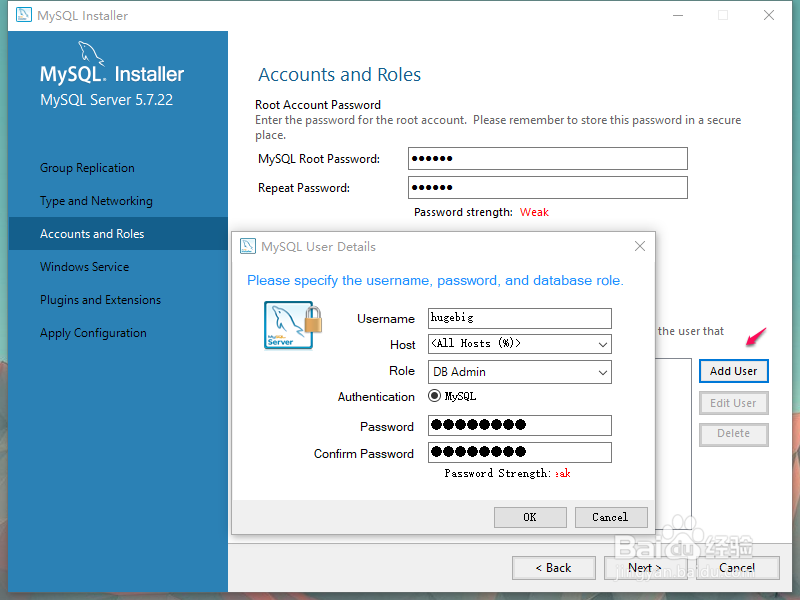Click the Root Account Password label

pyautogui.click(x=318, y=105)
